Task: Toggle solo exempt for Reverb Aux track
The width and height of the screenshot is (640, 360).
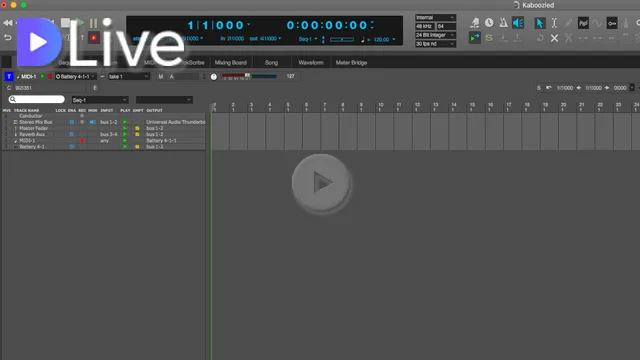Action: tap(137, 134)
